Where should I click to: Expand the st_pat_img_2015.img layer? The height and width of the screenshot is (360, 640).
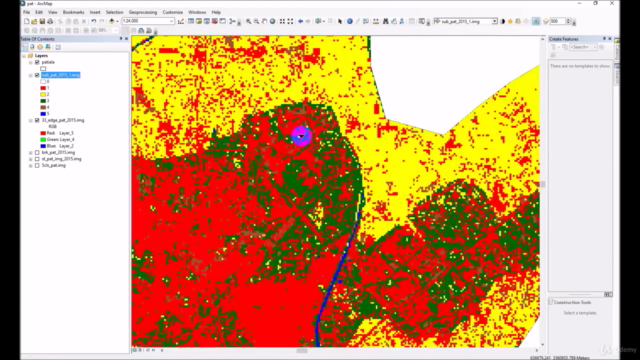point(31,159)
